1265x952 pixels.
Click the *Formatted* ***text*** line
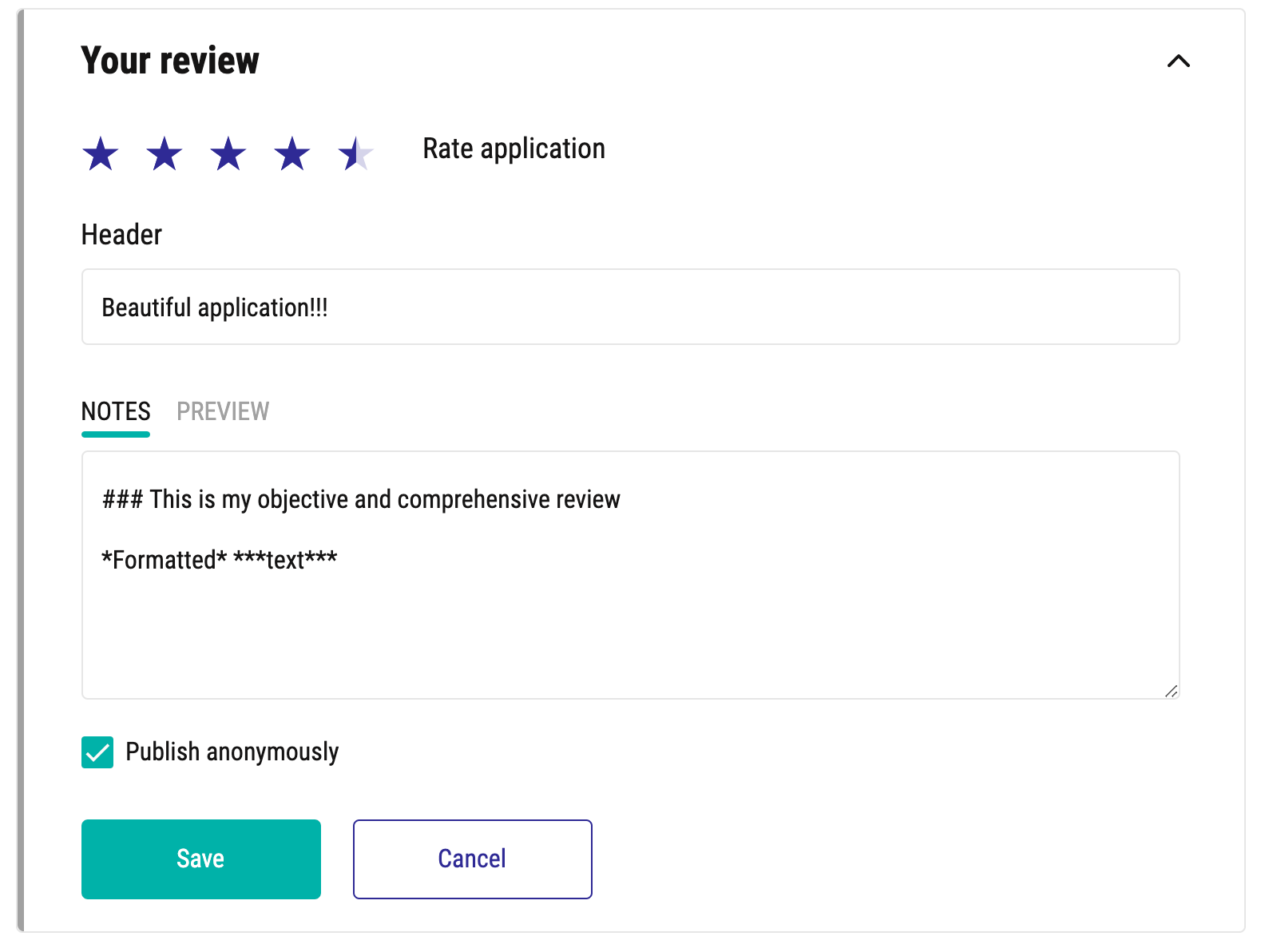pos(220,560)
